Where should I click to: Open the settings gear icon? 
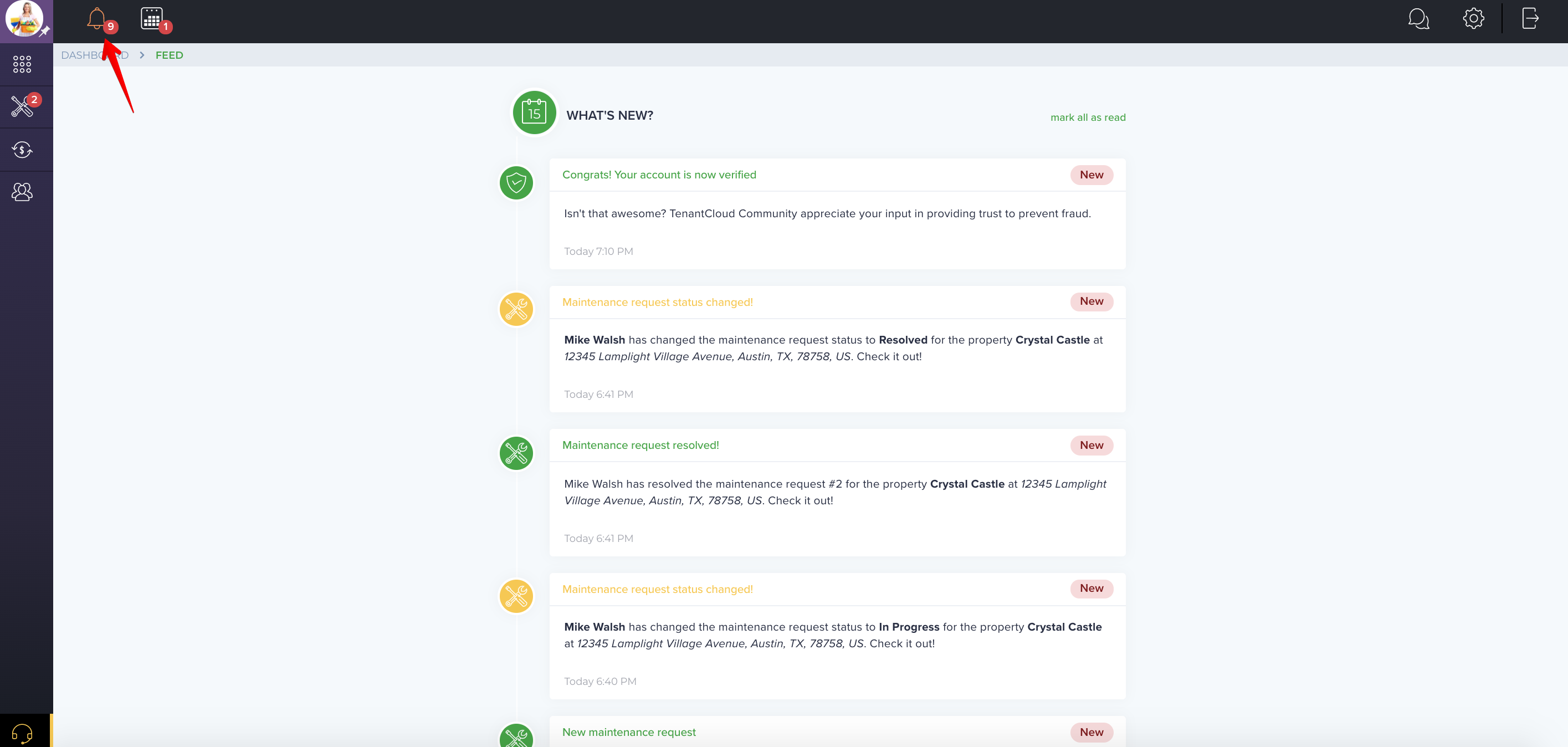point(1473,18)
